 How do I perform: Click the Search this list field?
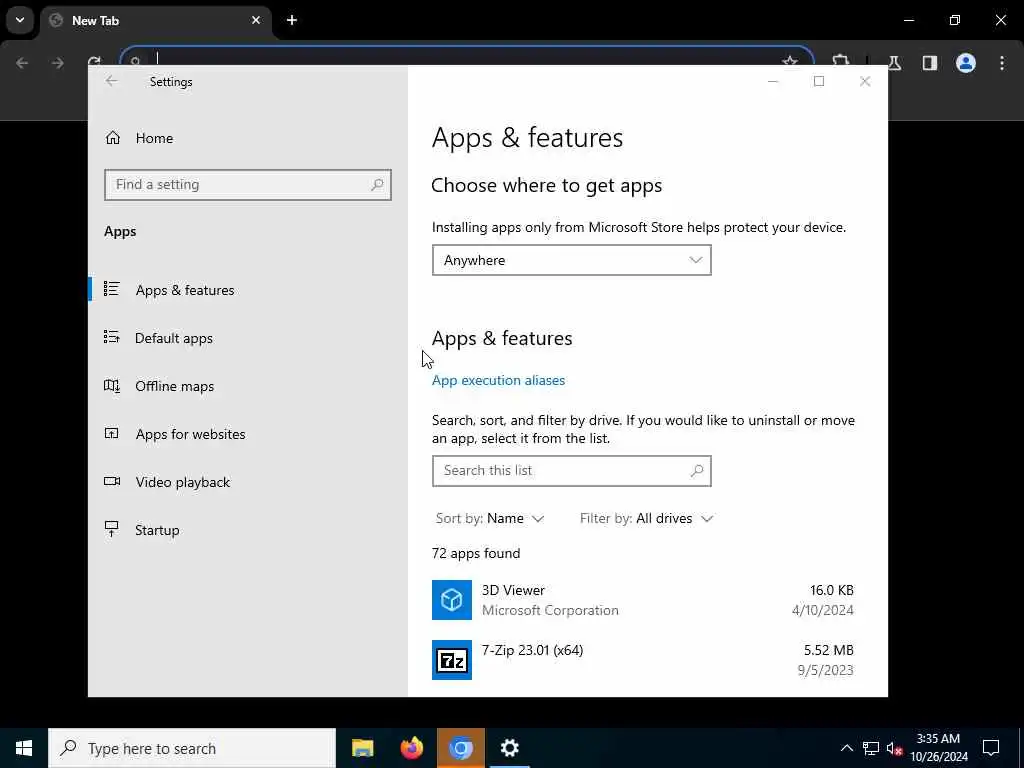tap(571, 471)
